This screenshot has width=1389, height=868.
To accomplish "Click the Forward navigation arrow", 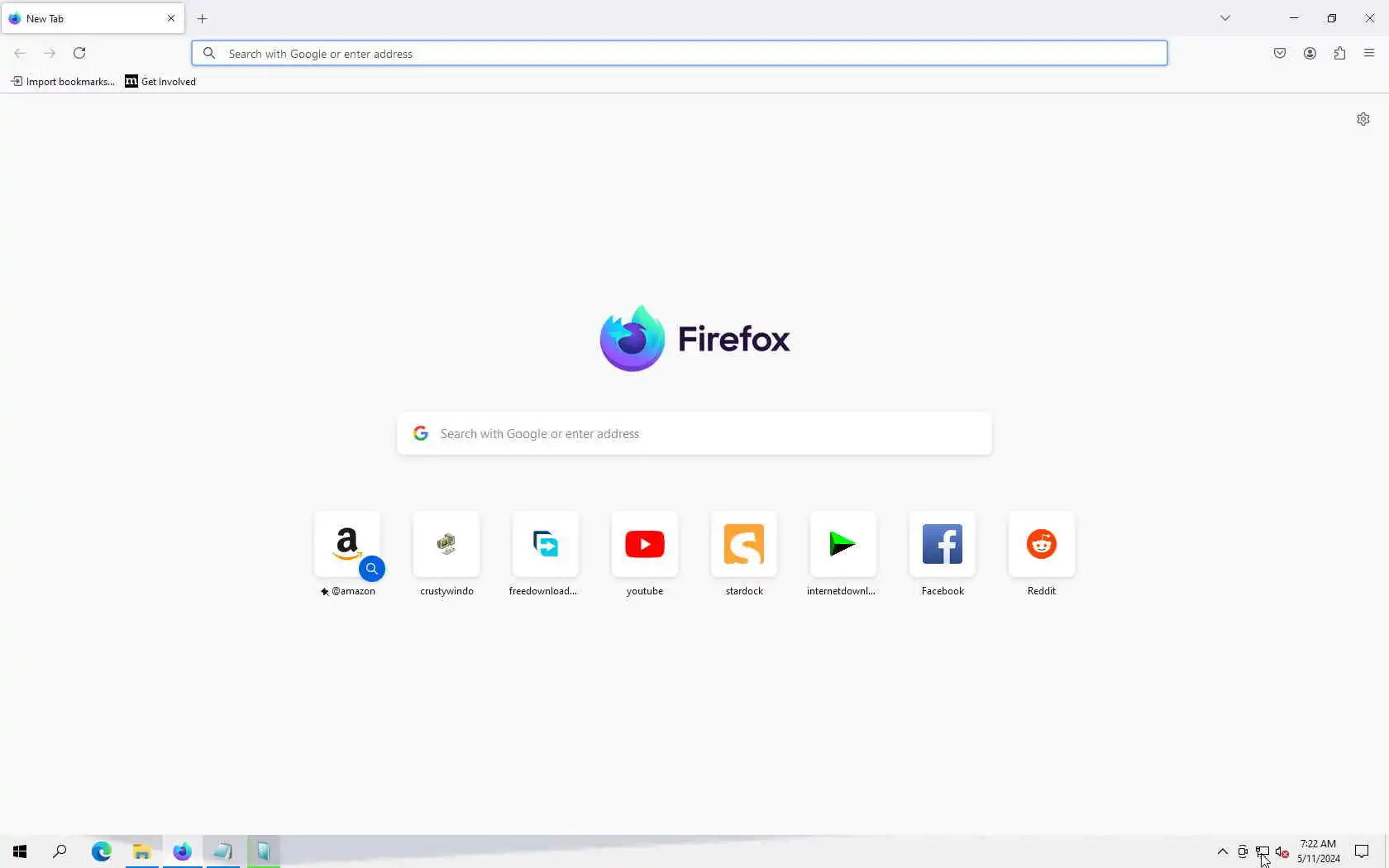I will (50, 53).
